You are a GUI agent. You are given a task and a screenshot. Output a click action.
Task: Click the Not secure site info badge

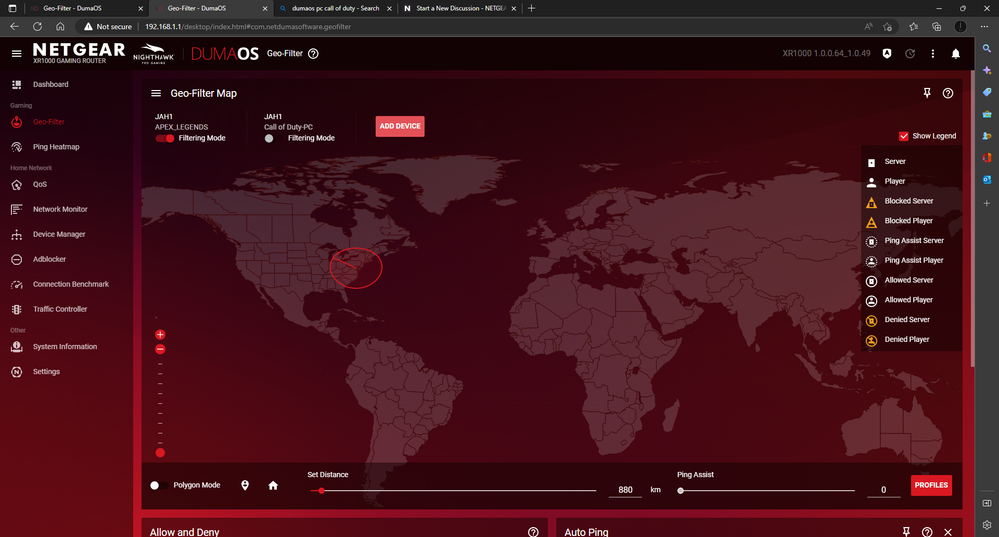coord(108,27)
